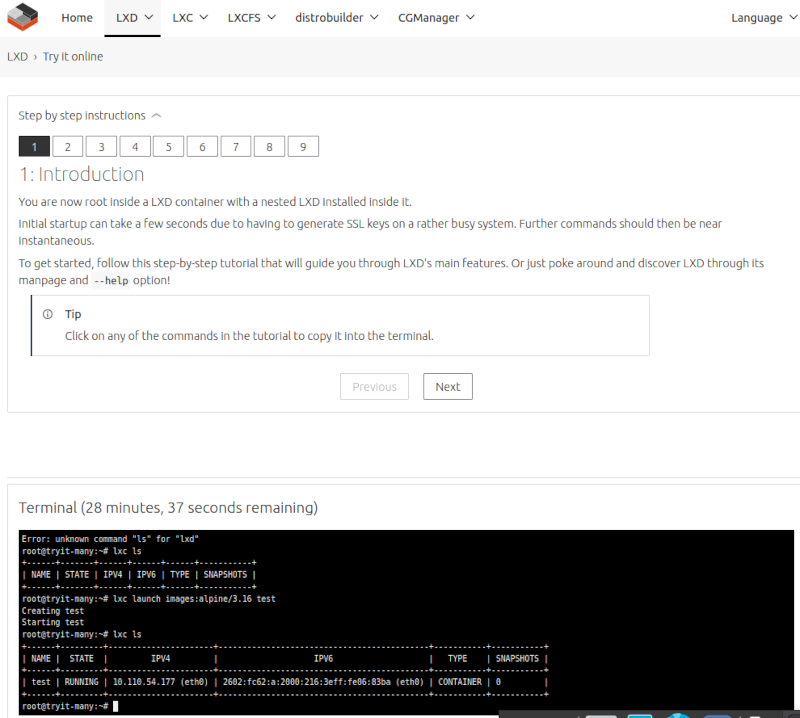This screenshot has width=800, height=718.
Task: Go to tutorial step 3
Action: (x=102, y=147)
